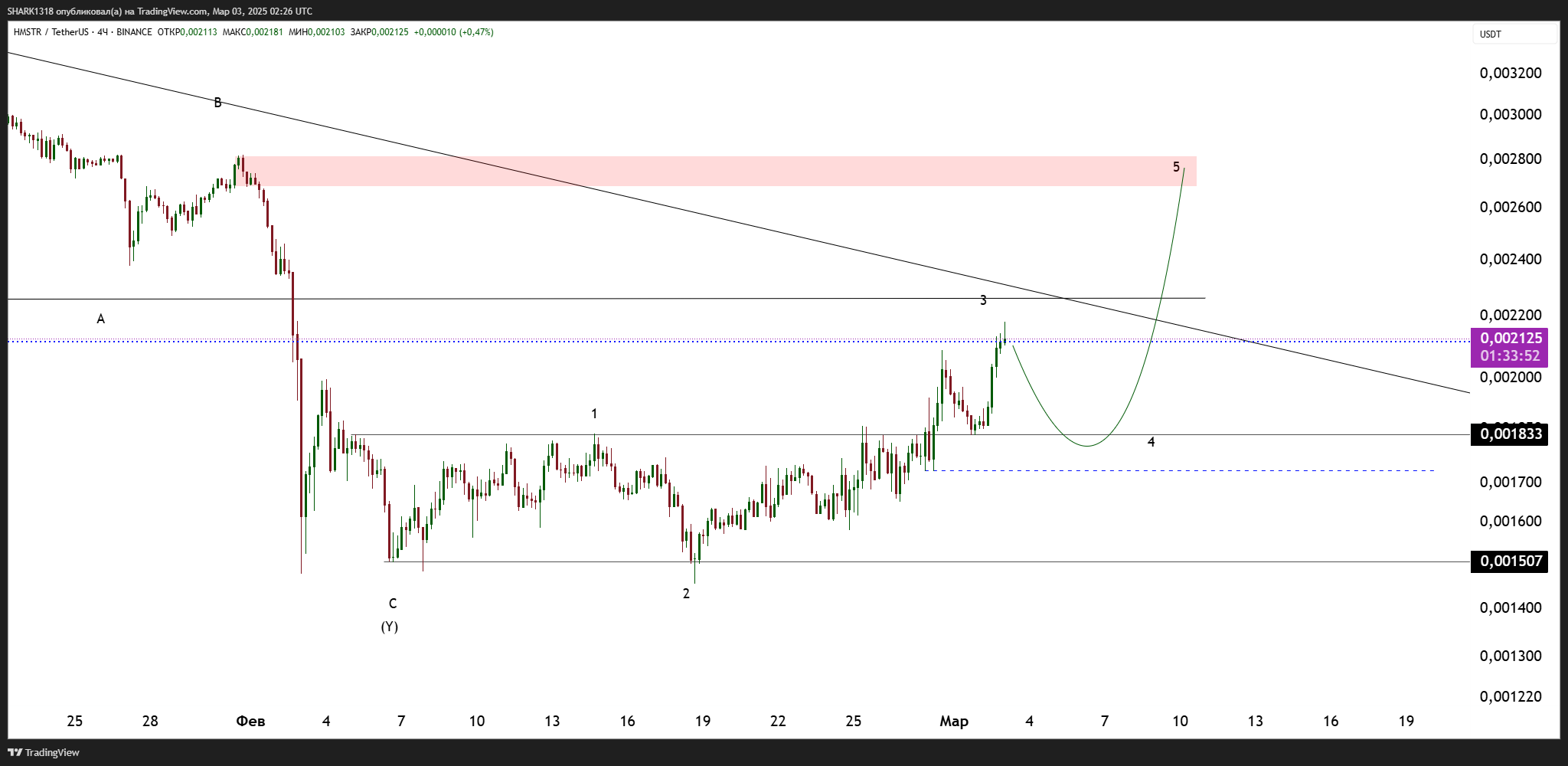Image resolution: width=1568 pixels, height=766 pixels.
Task: Select the wave label 2 below 0,001507 line
Action: pyautogui.click(x=686, y=594)
